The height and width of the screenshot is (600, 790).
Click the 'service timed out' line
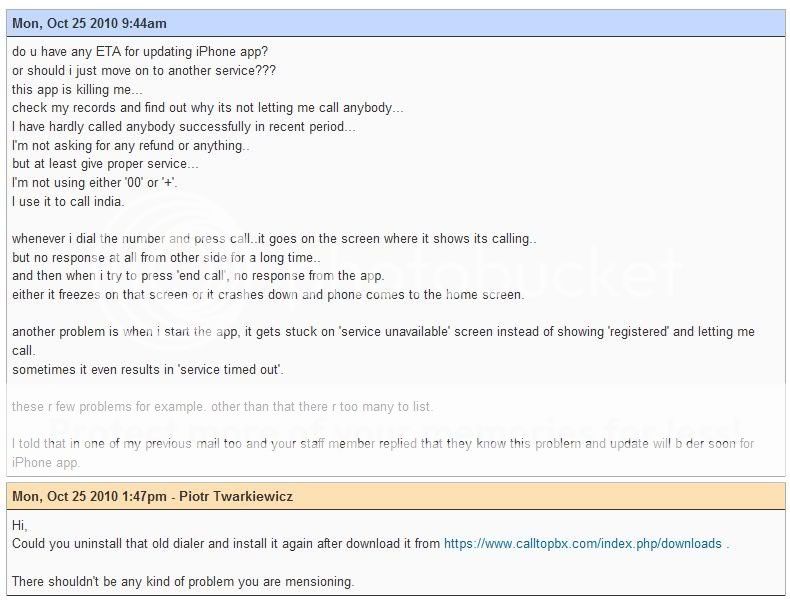pyautogui.click(x=148, y=370)
